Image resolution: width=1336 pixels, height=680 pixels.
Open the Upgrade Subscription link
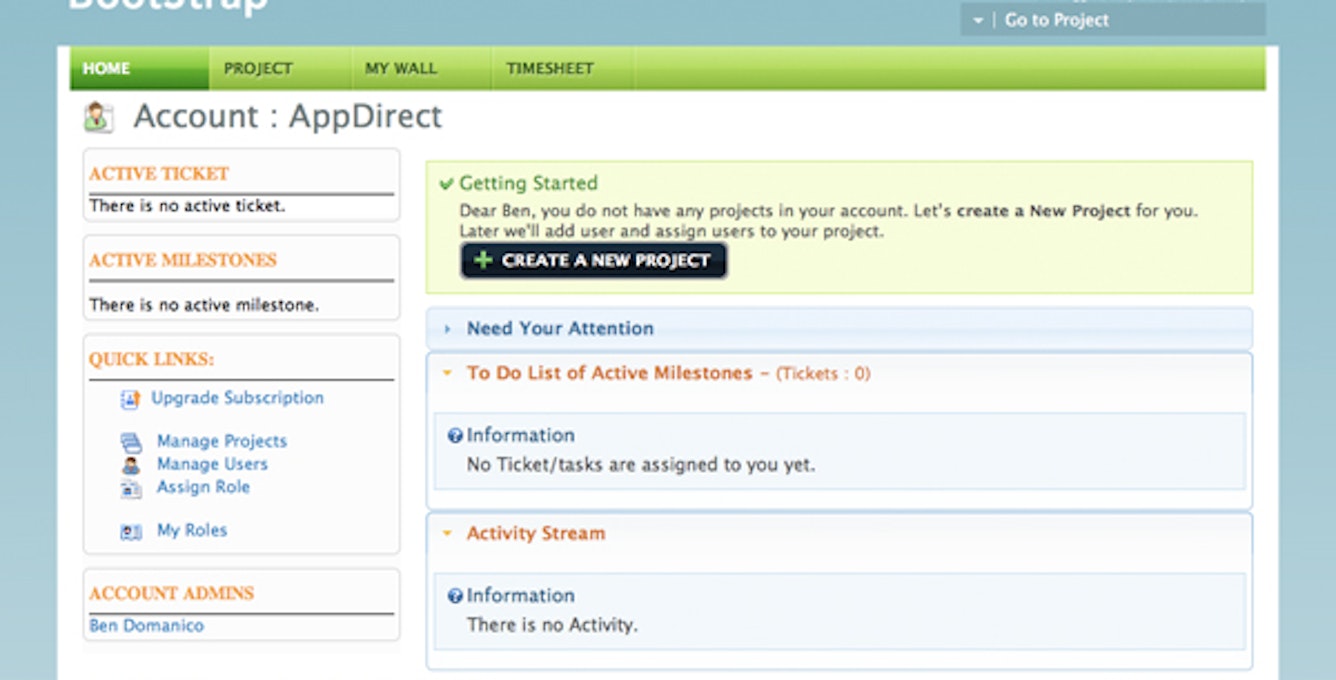pos(237,398)
